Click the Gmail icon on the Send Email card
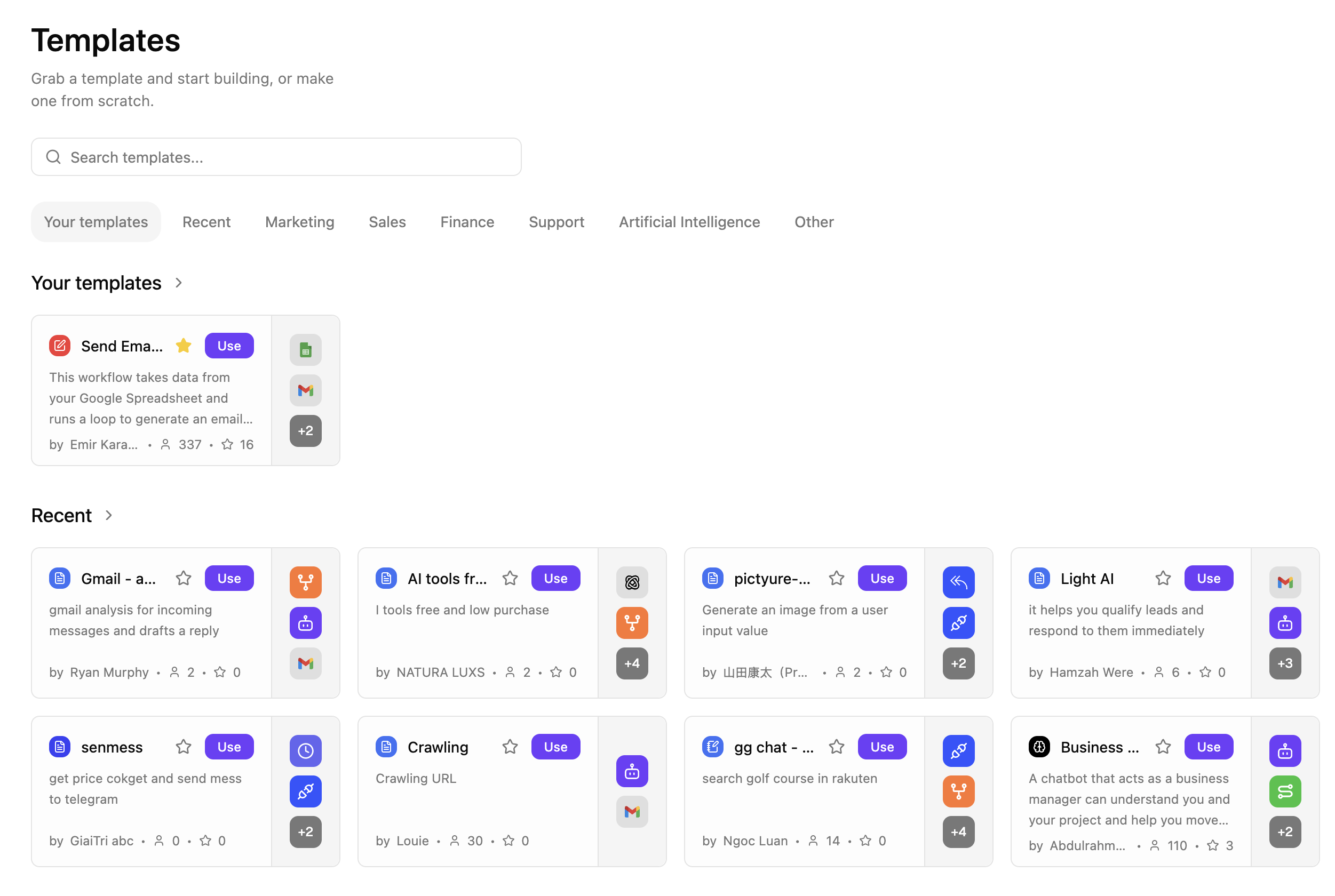1335x896 pixels. (306, 390)
